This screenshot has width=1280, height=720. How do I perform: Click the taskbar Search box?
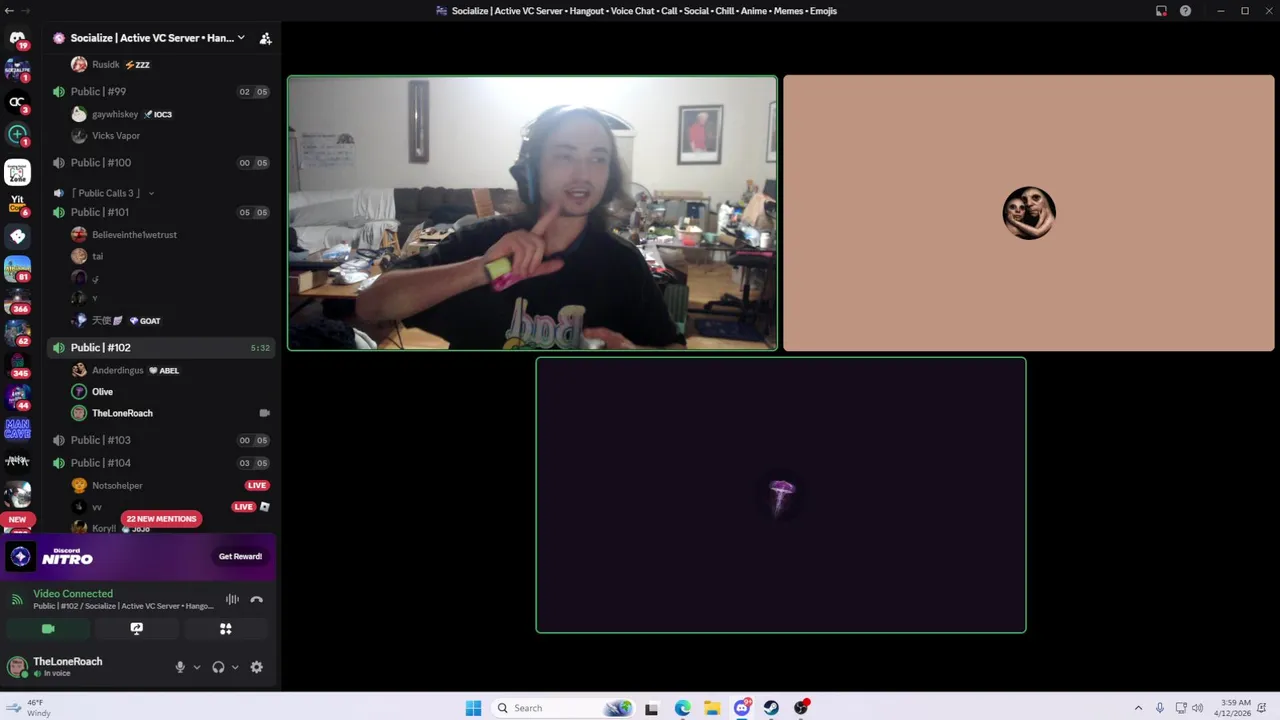[565, 708]
